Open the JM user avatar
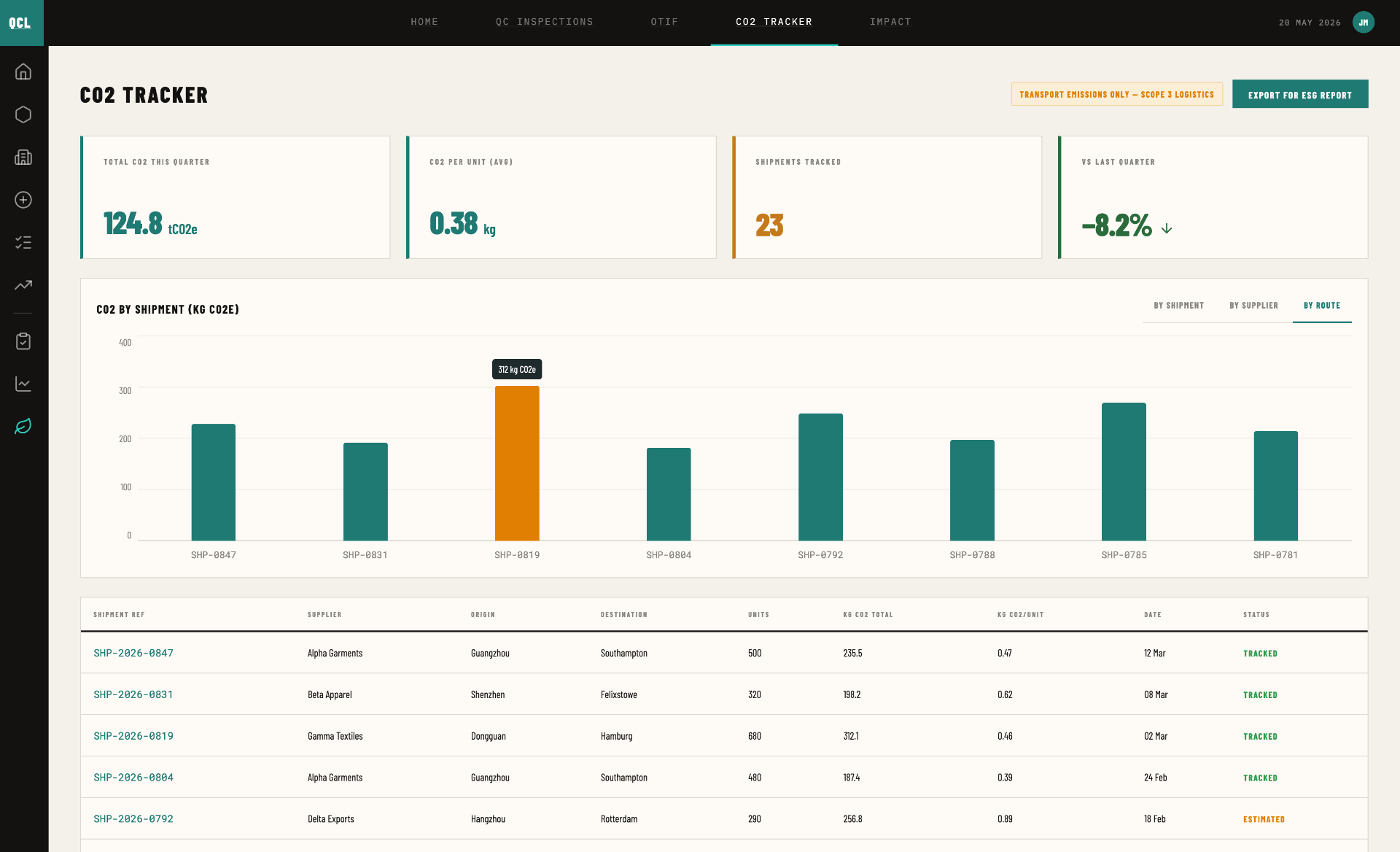 click(x=1363, y=23)
